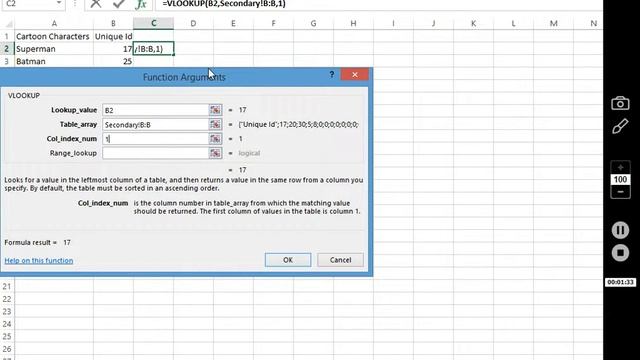Viewport: 640px width, 360px height.
Task: Select column K header
Action: pyautogui.click(x=473, y=23)
